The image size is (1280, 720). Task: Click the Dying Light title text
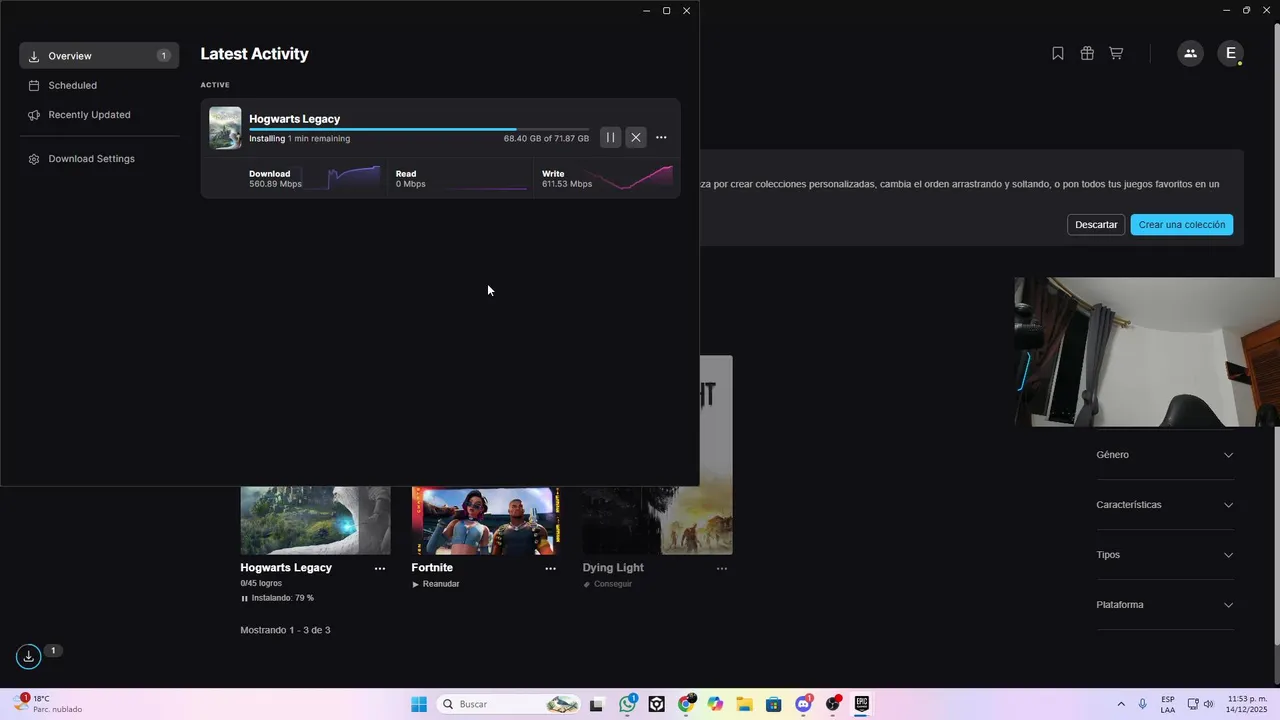click(613, 568)
